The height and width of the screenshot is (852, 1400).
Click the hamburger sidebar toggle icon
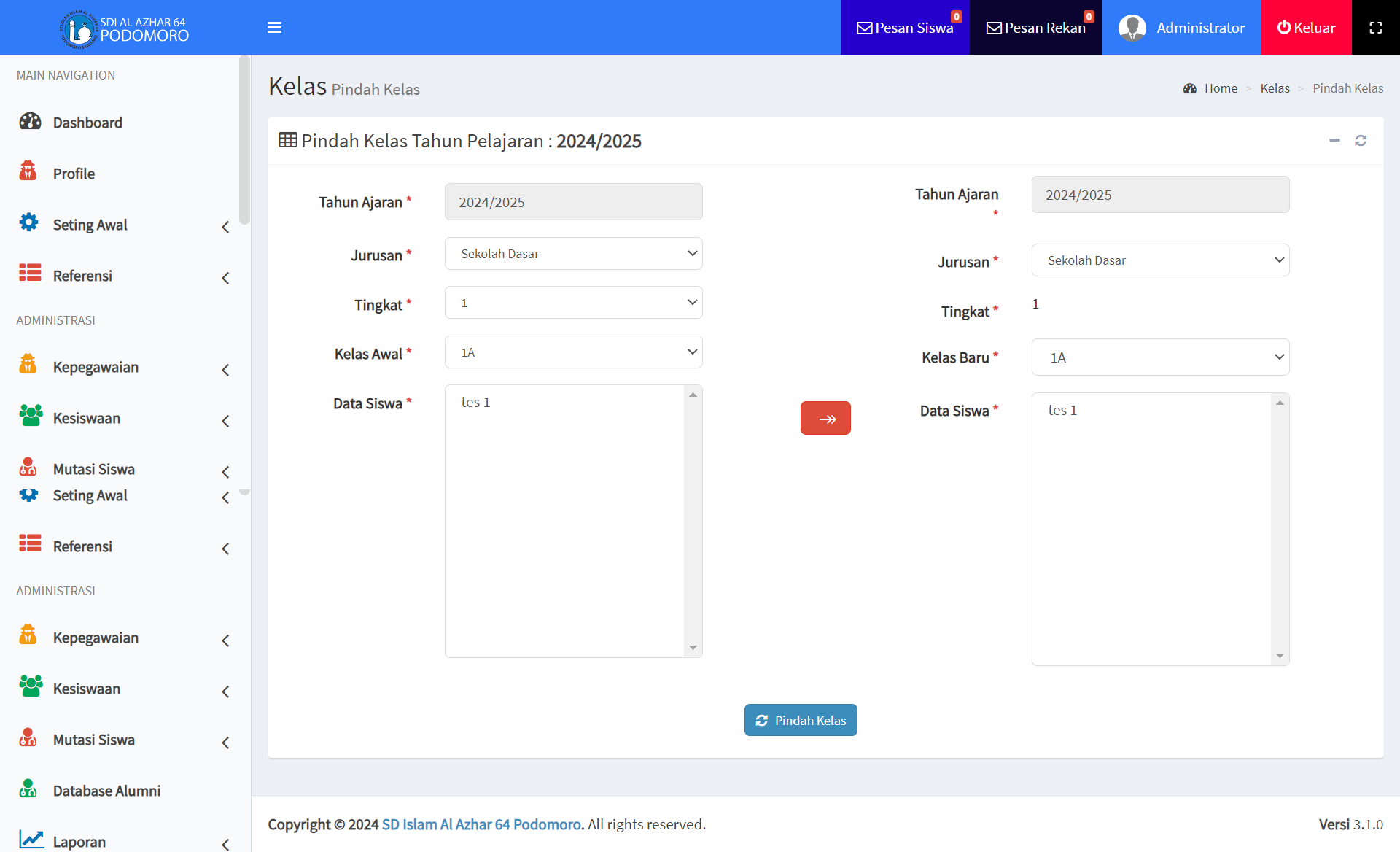(274, 28)
